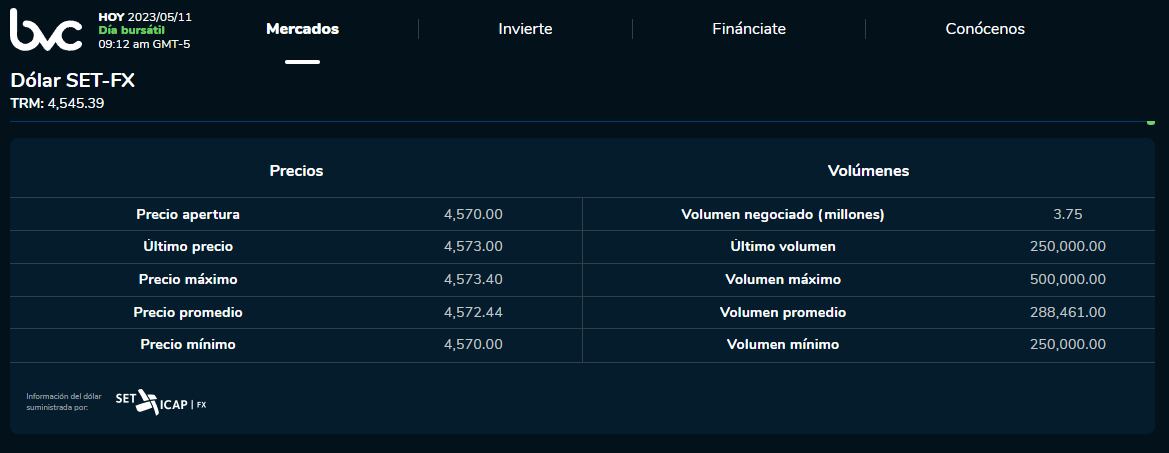Click the Último precio value 4,573.00
1169x453 pixels.
[x=473, y=246]
